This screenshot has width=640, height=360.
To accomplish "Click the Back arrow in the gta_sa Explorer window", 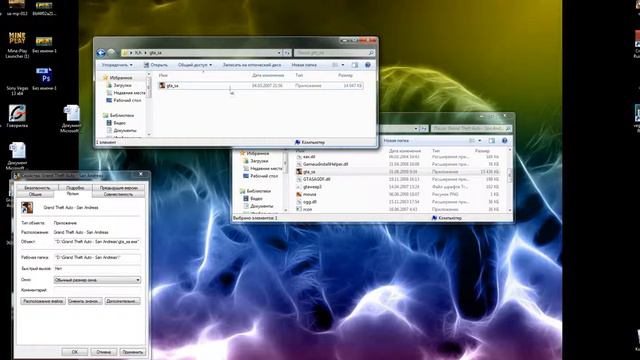I will [x=101, y=53].
